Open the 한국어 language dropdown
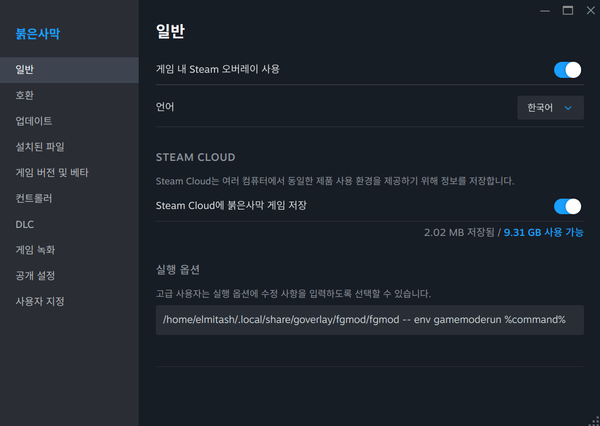This screenshot has height=426, width=600. (550, 108)
